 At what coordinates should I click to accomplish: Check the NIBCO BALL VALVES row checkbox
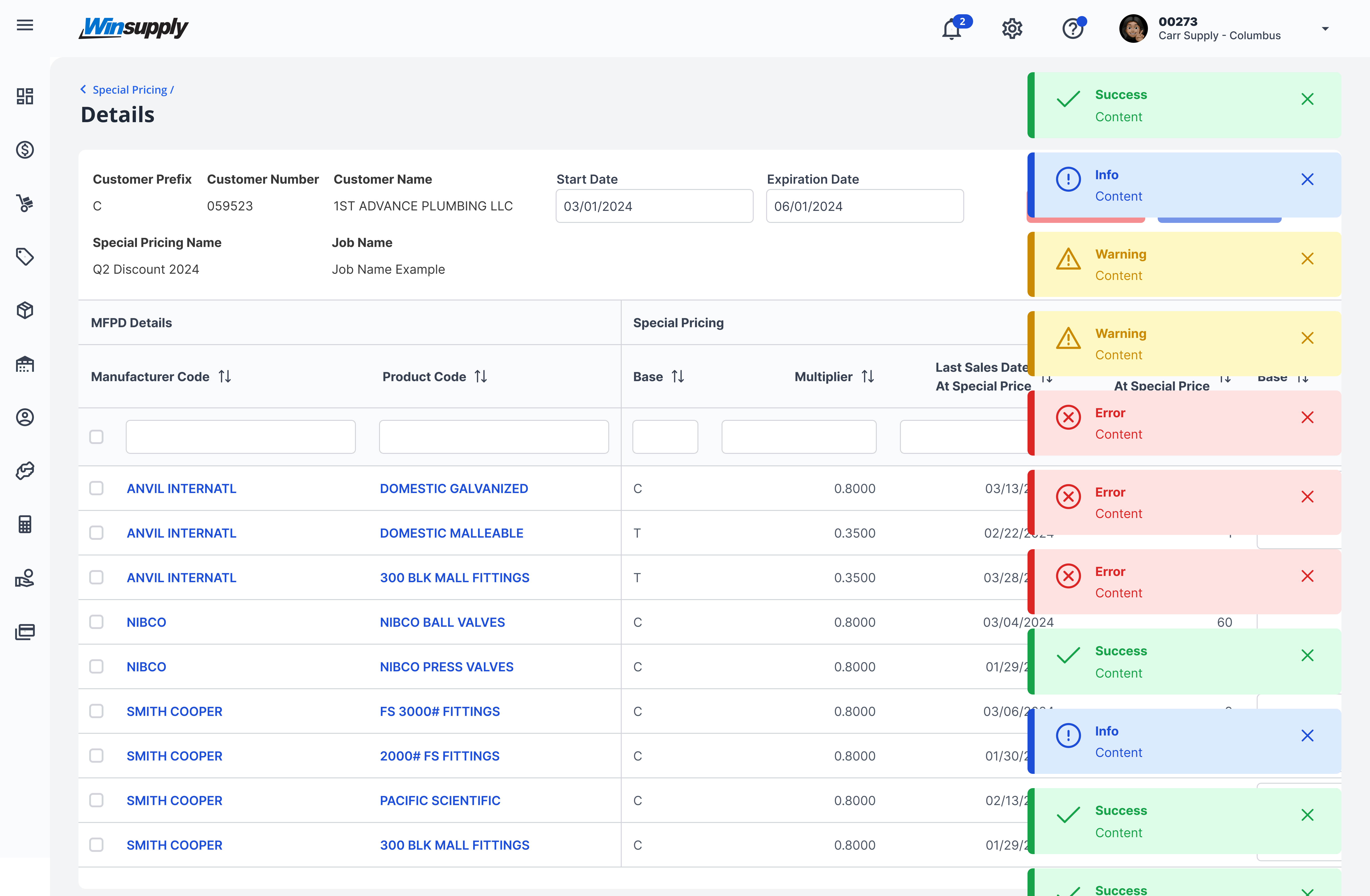96,622
